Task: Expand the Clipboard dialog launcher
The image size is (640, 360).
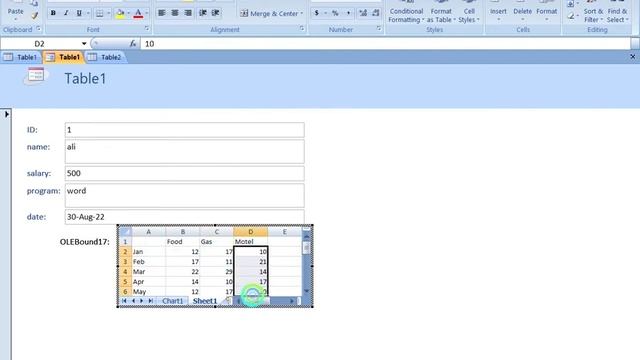Action: pos(38,29)
